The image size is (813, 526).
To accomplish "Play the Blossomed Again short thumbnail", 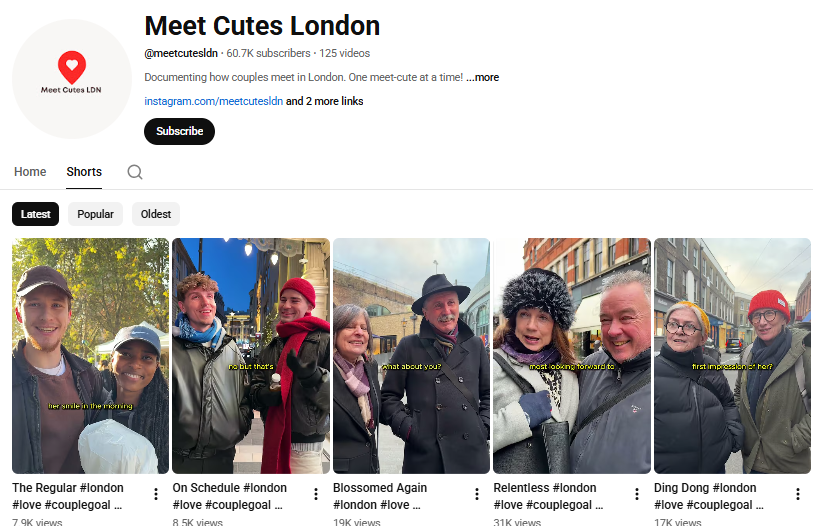I will 411,355.
